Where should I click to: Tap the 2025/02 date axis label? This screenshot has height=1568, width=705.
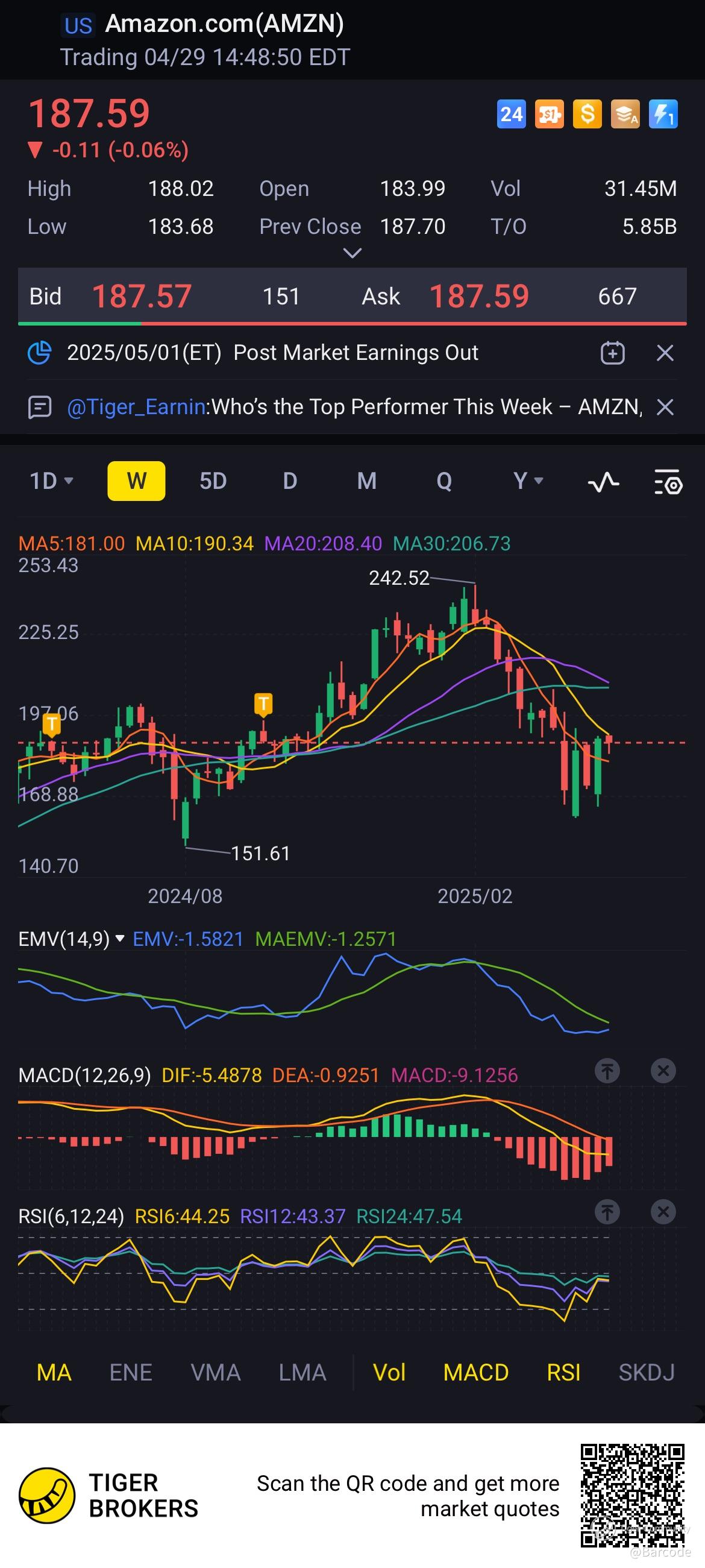[x=475, y=896]
